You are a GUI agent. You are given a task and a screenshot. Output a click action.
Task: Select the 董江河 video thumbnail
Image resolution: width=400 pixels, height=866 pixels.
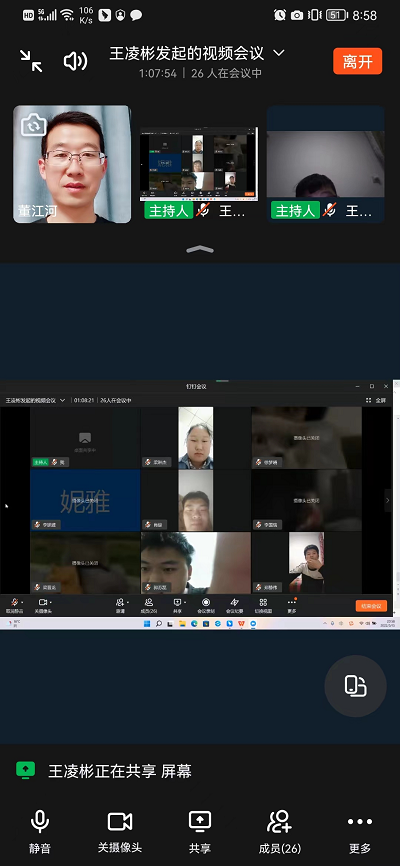click(72, 164)
